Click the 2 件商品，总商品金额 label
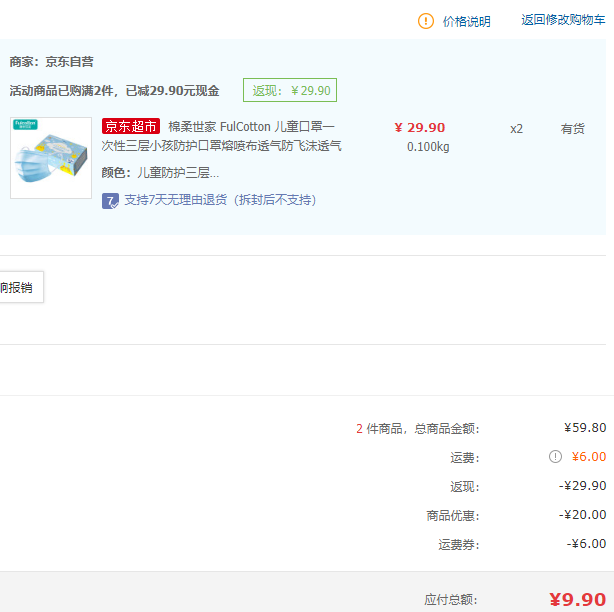Image resolution: width=614 pixels, height=612 pixels. [x=417, y=429]
